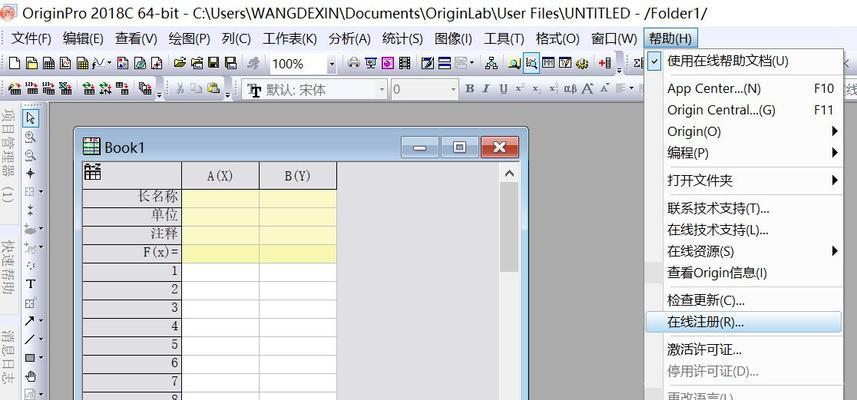
Task: Select column header B(Y) in Book1
Action: pyautogui.click(x=298, y=176)
